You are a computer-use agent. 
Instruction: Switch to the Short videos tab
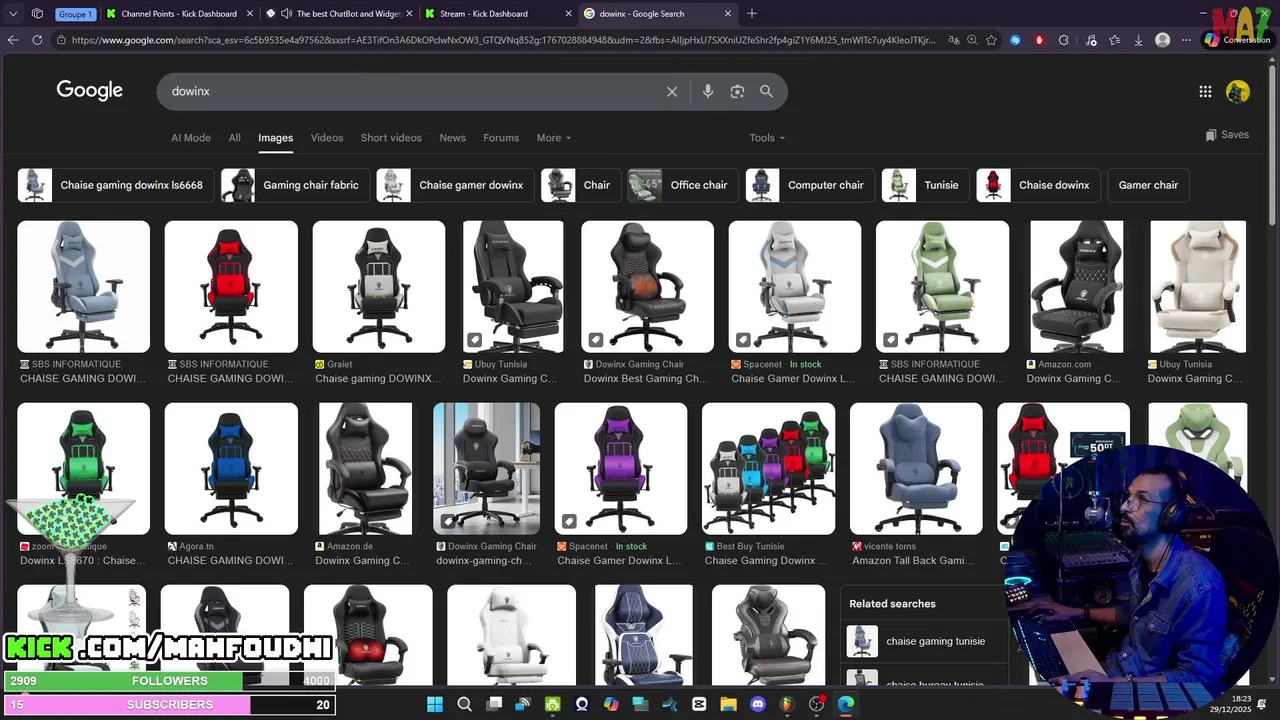[391, 138]
